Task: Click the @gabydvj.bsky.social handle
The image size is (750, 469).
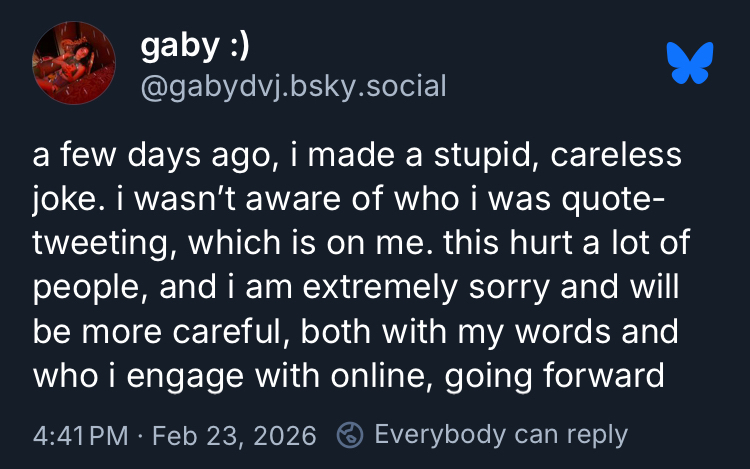Action: [x=293, y=86]
